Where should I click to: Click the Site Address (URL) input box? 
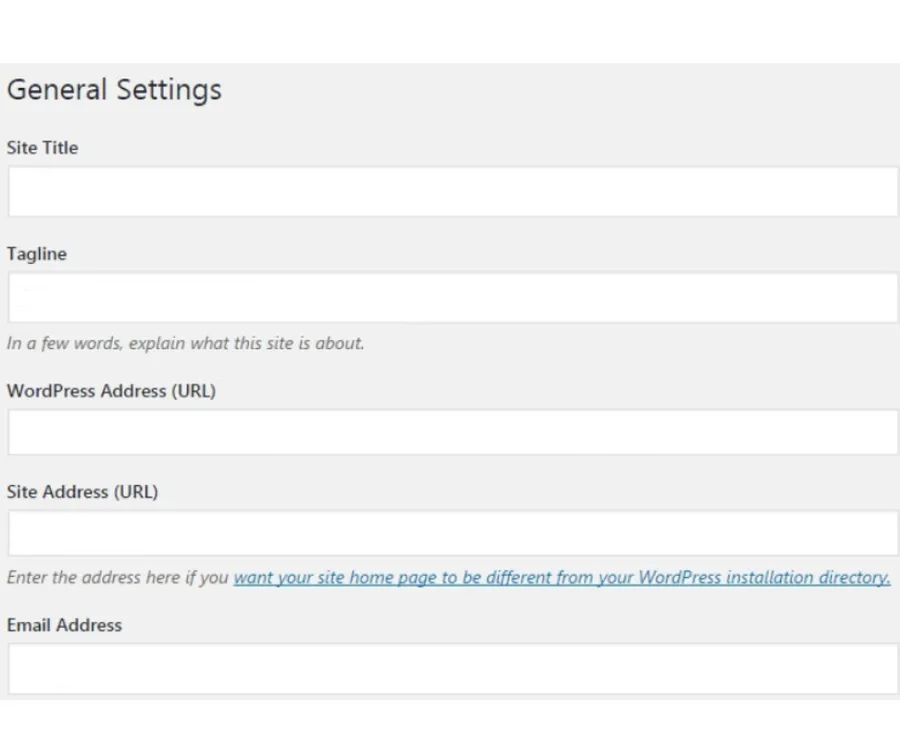point(450,533)
